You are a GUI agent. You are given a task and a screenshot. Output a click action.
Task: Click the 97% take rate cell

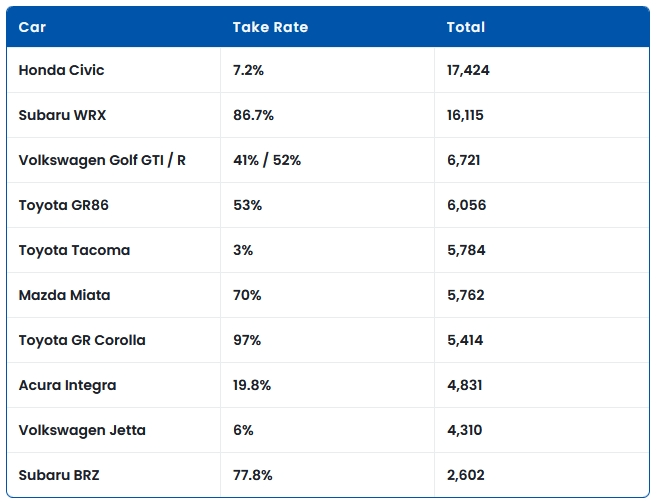click(x=247, y=340)
